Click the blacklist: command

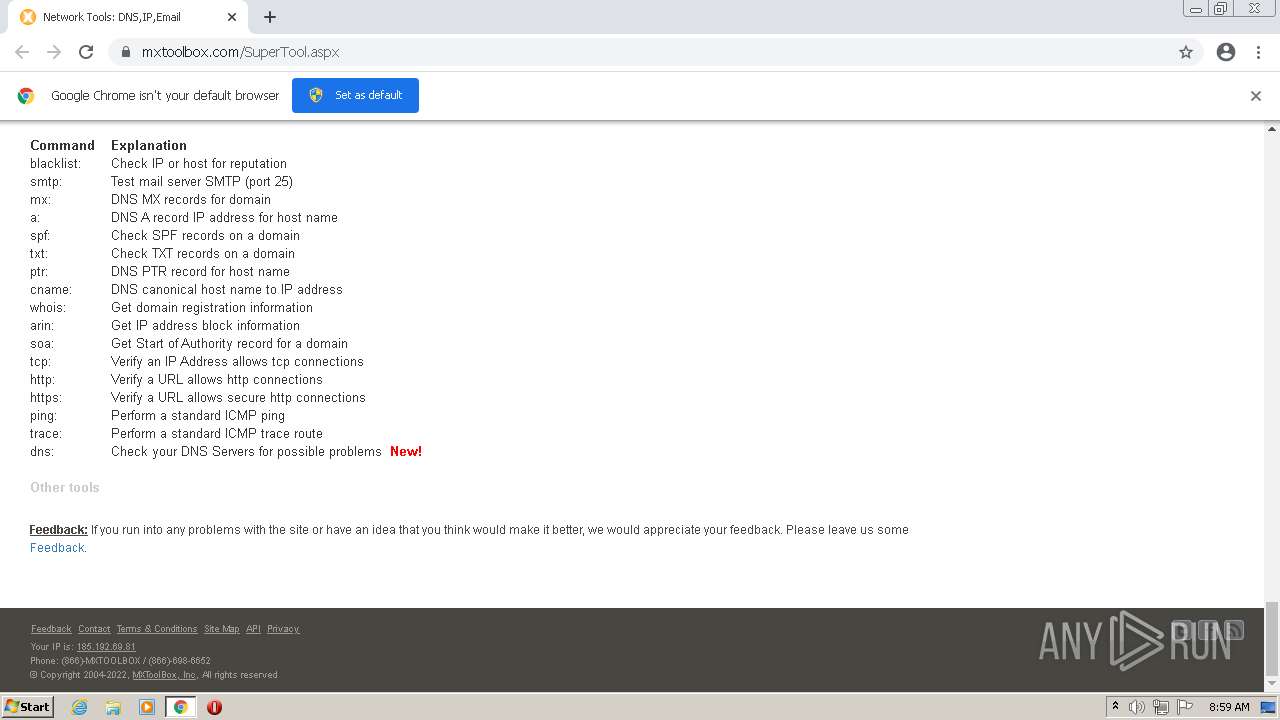[x=56, y=164]
